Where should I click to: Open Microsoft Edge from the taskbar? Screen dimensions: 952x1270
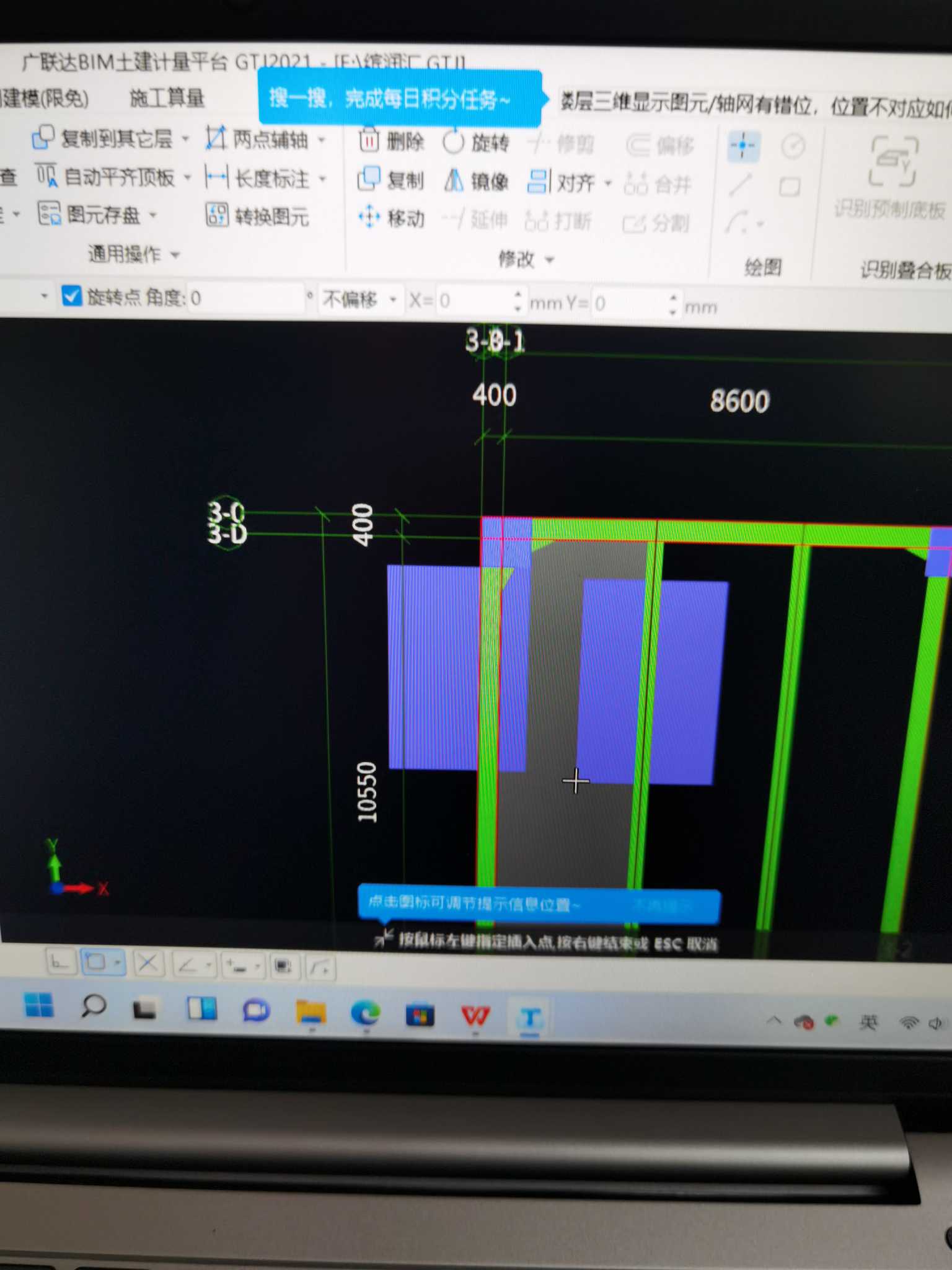366,1013
